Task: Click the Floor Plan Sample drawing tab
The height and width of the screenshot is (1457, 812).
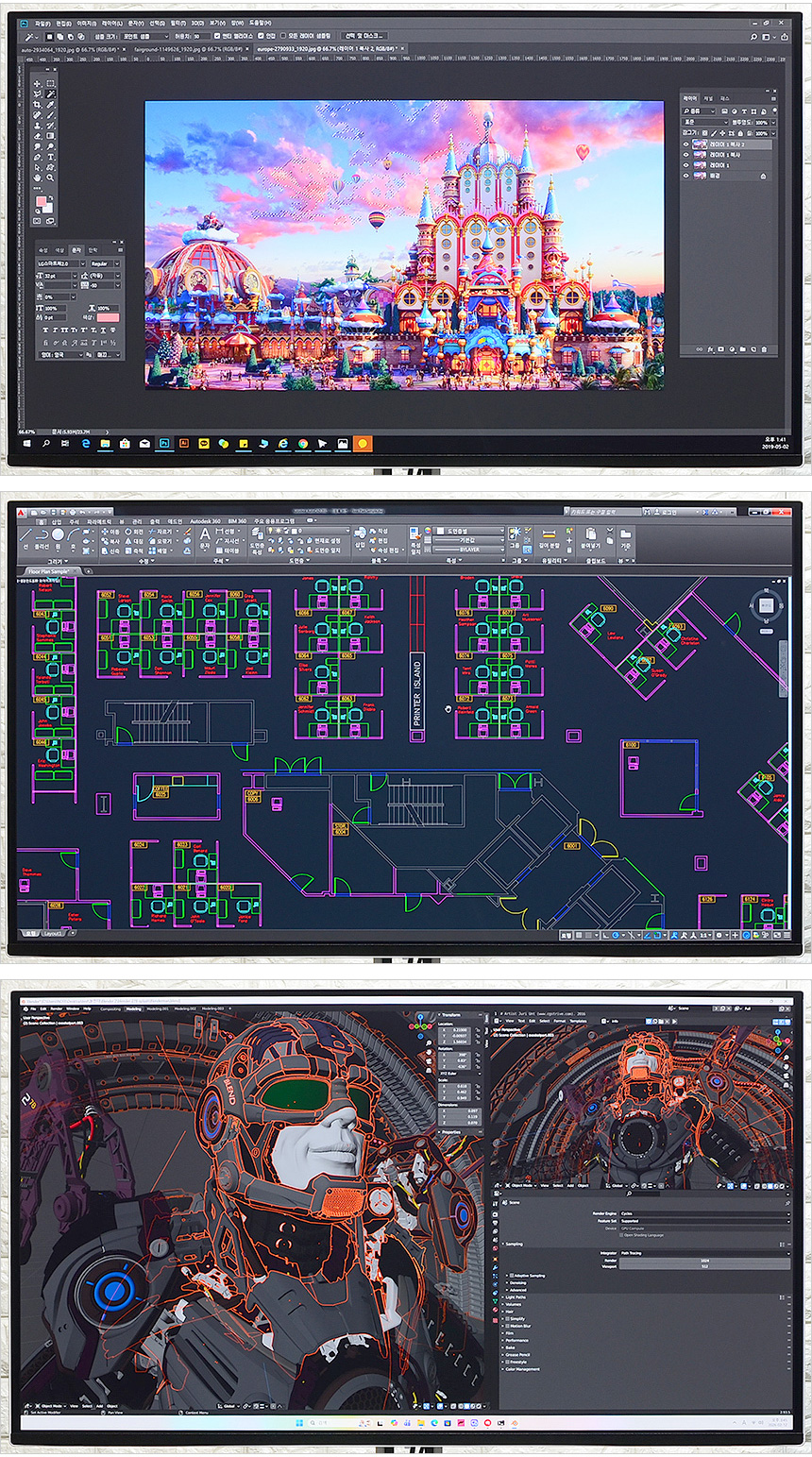Action: point(48,571)
